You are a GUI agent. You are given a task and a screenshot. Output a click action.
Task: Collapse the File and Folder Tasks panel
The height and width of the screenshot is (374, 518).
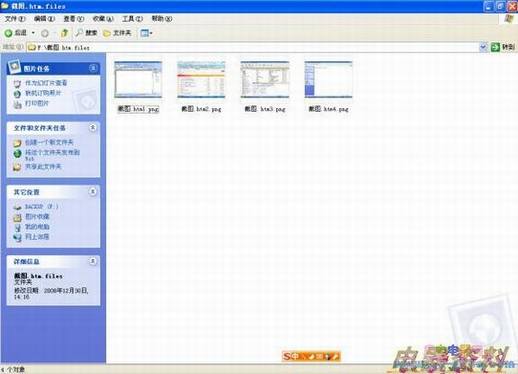coord(93,128)
